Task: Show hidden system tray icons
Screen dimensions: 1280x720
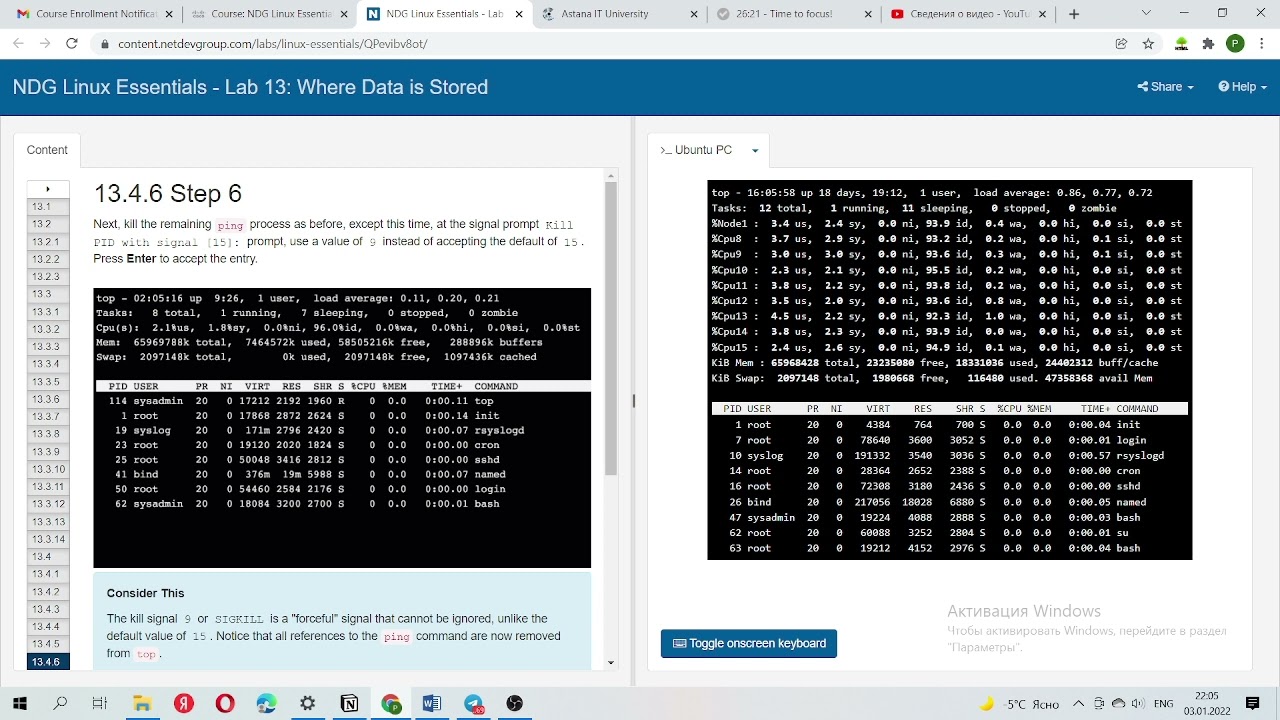Action: coord(1079,704)
